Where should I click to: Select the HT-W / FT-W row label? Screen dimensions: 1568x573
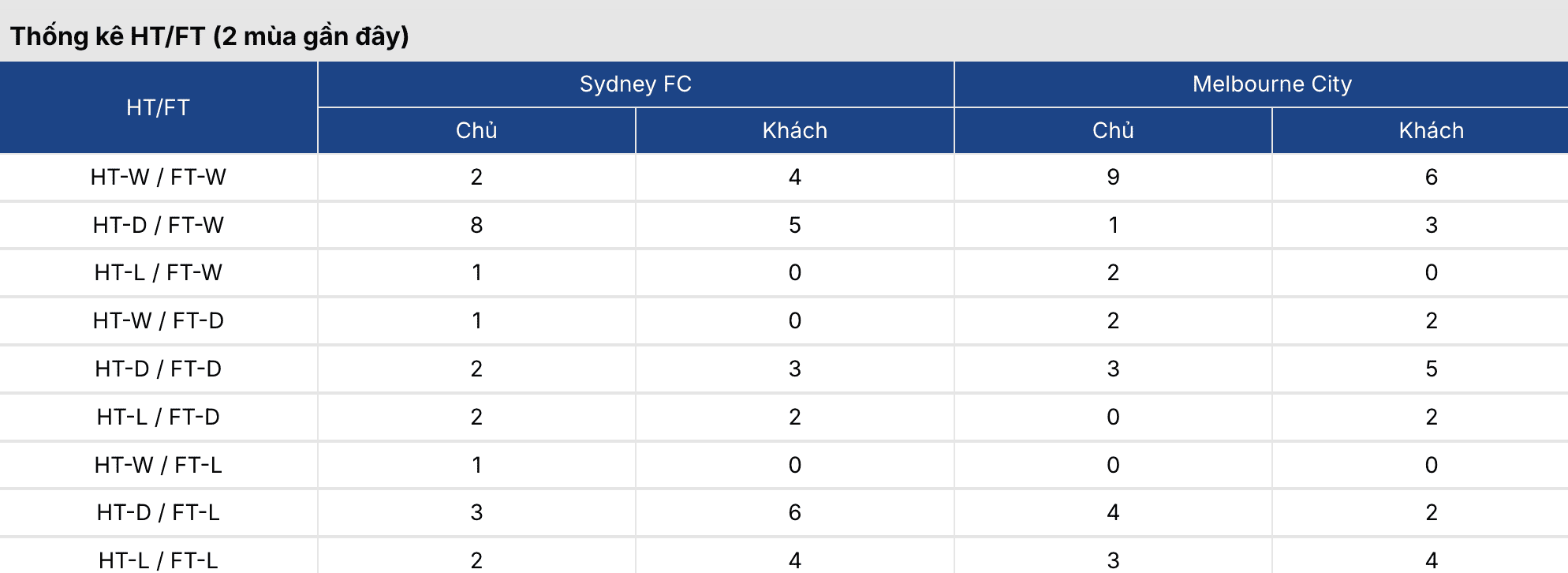click(x=159, y=177)
